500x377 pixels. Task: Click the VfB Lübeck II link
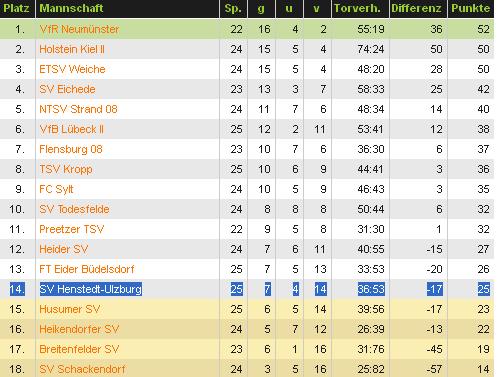pyautogui.click(x=72, y=129)
